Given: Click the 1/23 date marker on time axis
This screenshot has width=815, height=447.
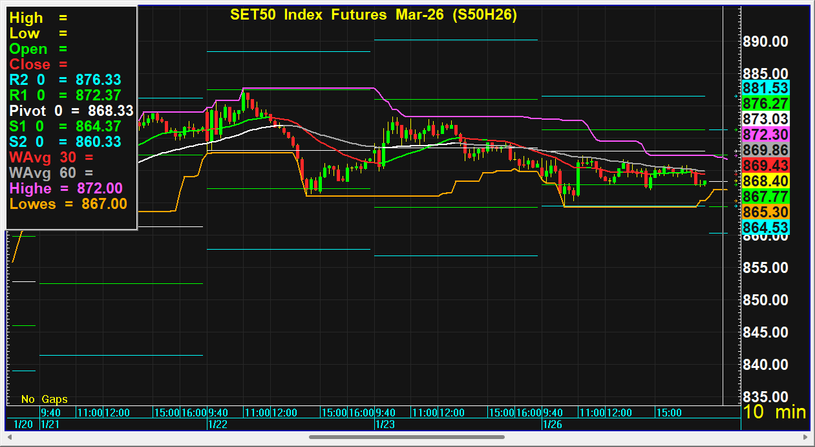Looking at the screenshot, I should tap(381, 424).
